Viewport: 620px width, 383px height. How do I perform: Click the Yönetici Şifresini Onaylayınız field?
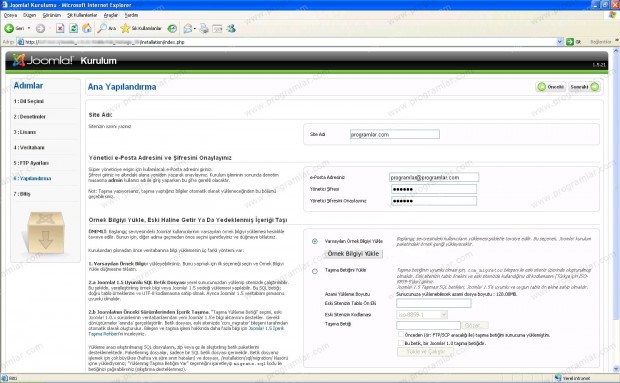434,201
